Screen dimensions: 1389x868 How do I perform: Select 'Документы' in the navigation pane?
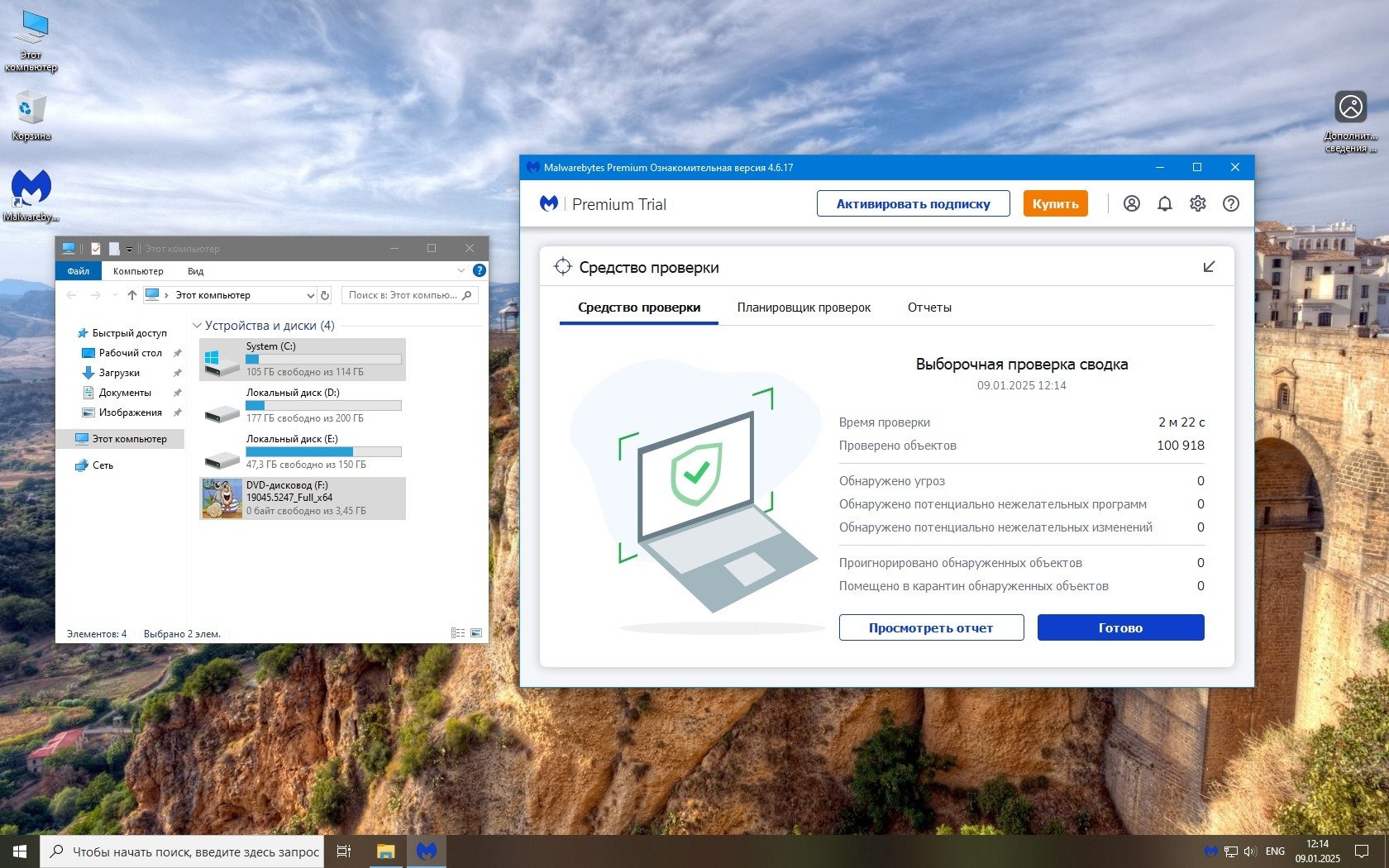(x=125, y=393)
